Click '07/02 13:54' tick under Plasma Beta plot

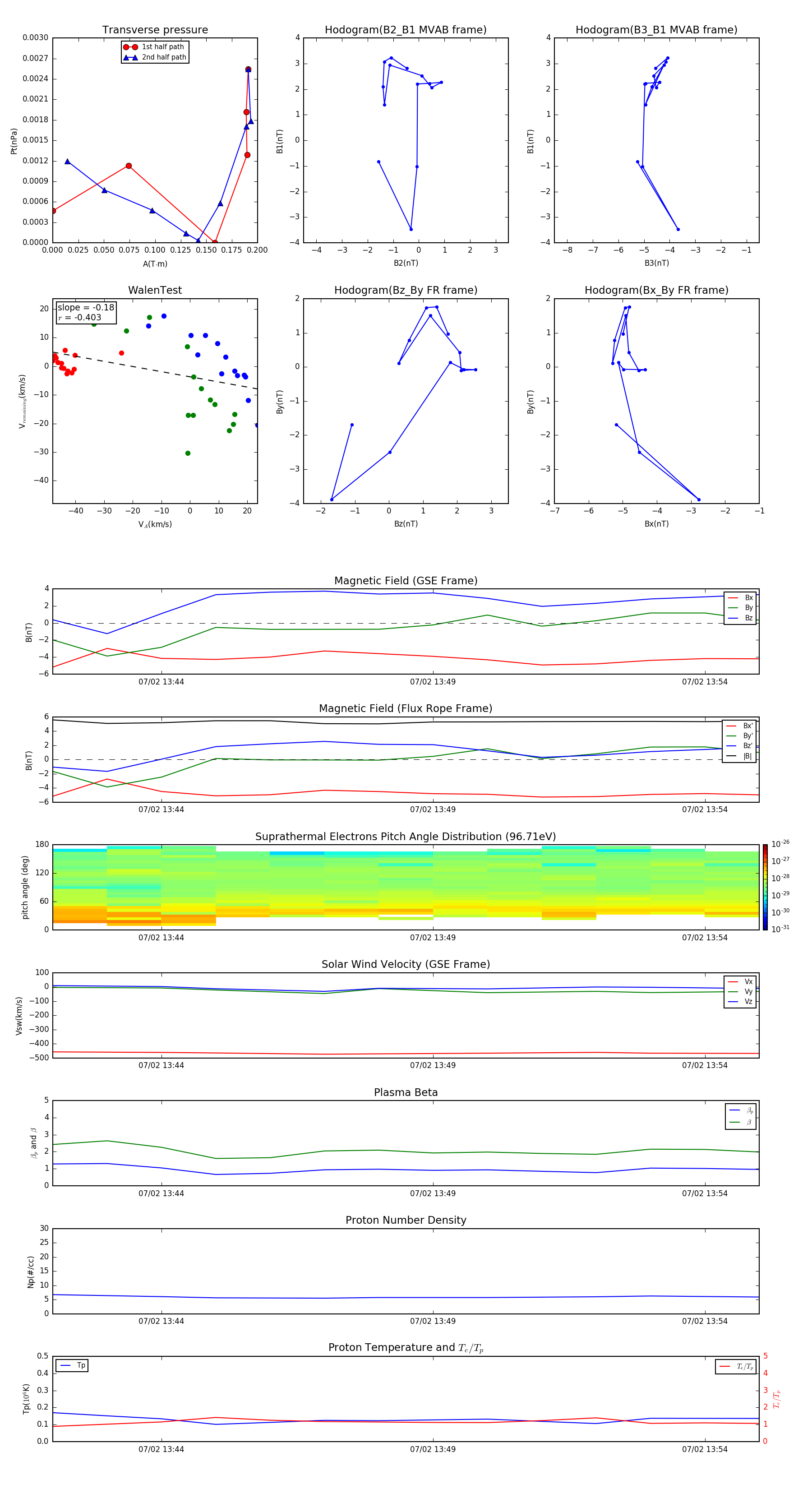pyautogui.click(x=705, y=1193)
